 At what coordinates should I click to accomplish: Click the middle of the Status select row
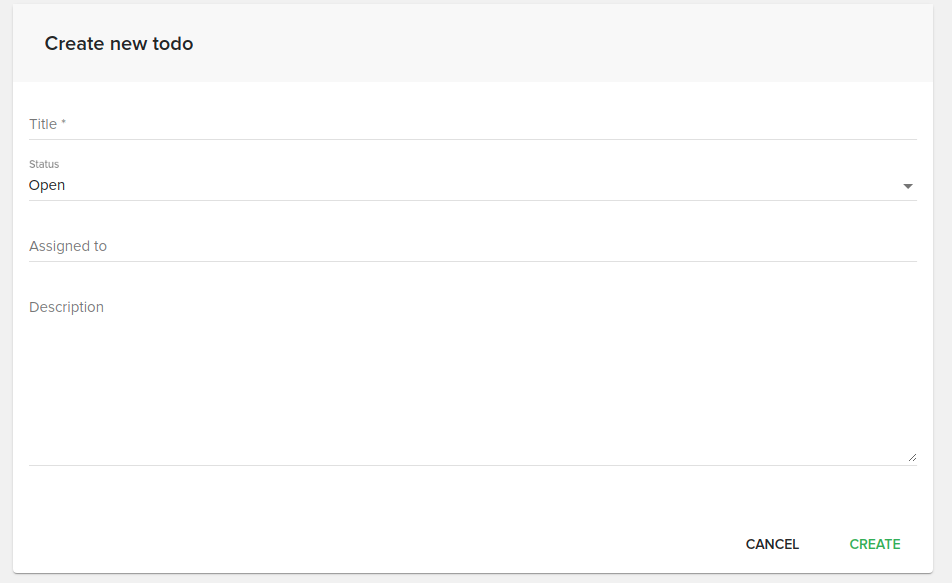point(472,185)
